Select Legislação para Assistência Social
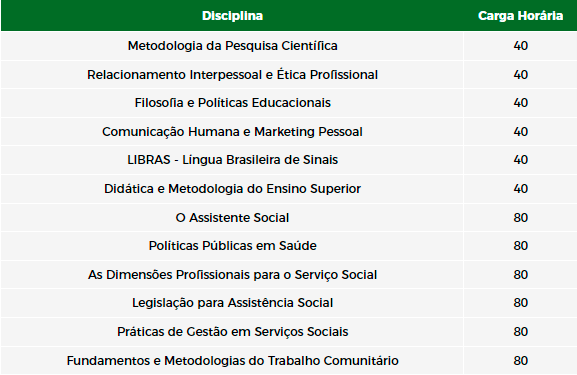Image resolution: width=577 pixels, height=375 pixels. pyautogui.click(x=232, y=303)
